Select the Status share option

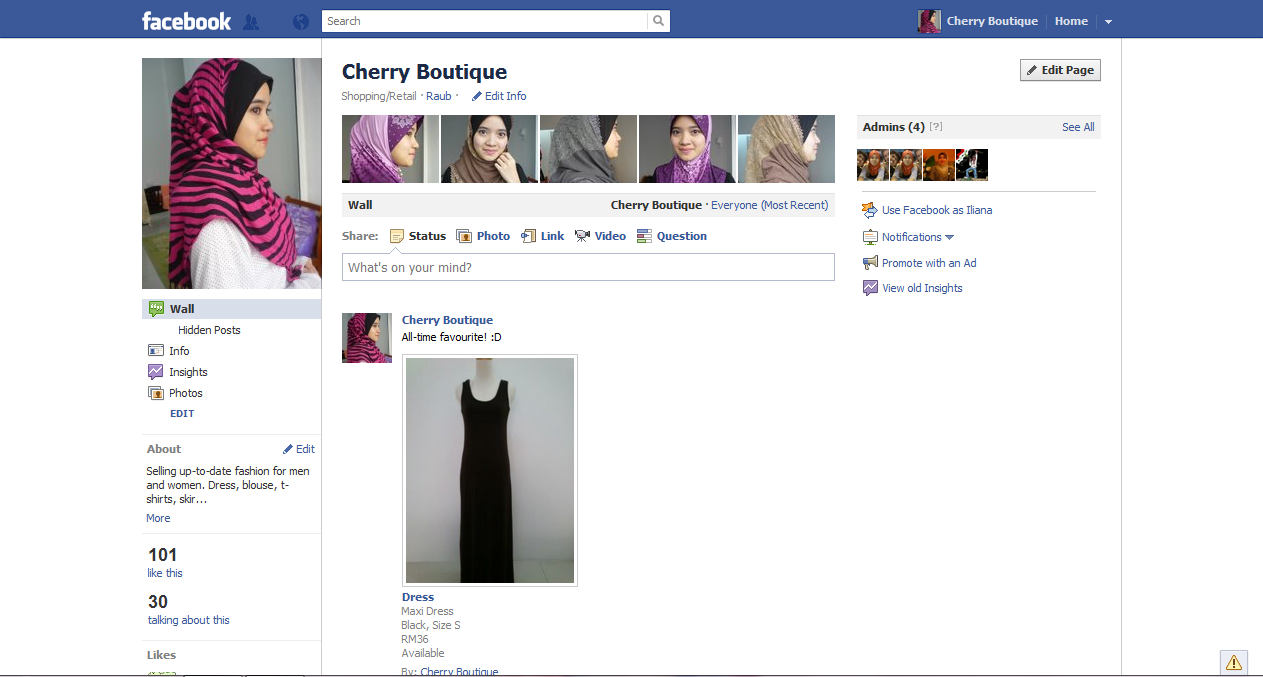pyautogui.click(x=418, y=236)
